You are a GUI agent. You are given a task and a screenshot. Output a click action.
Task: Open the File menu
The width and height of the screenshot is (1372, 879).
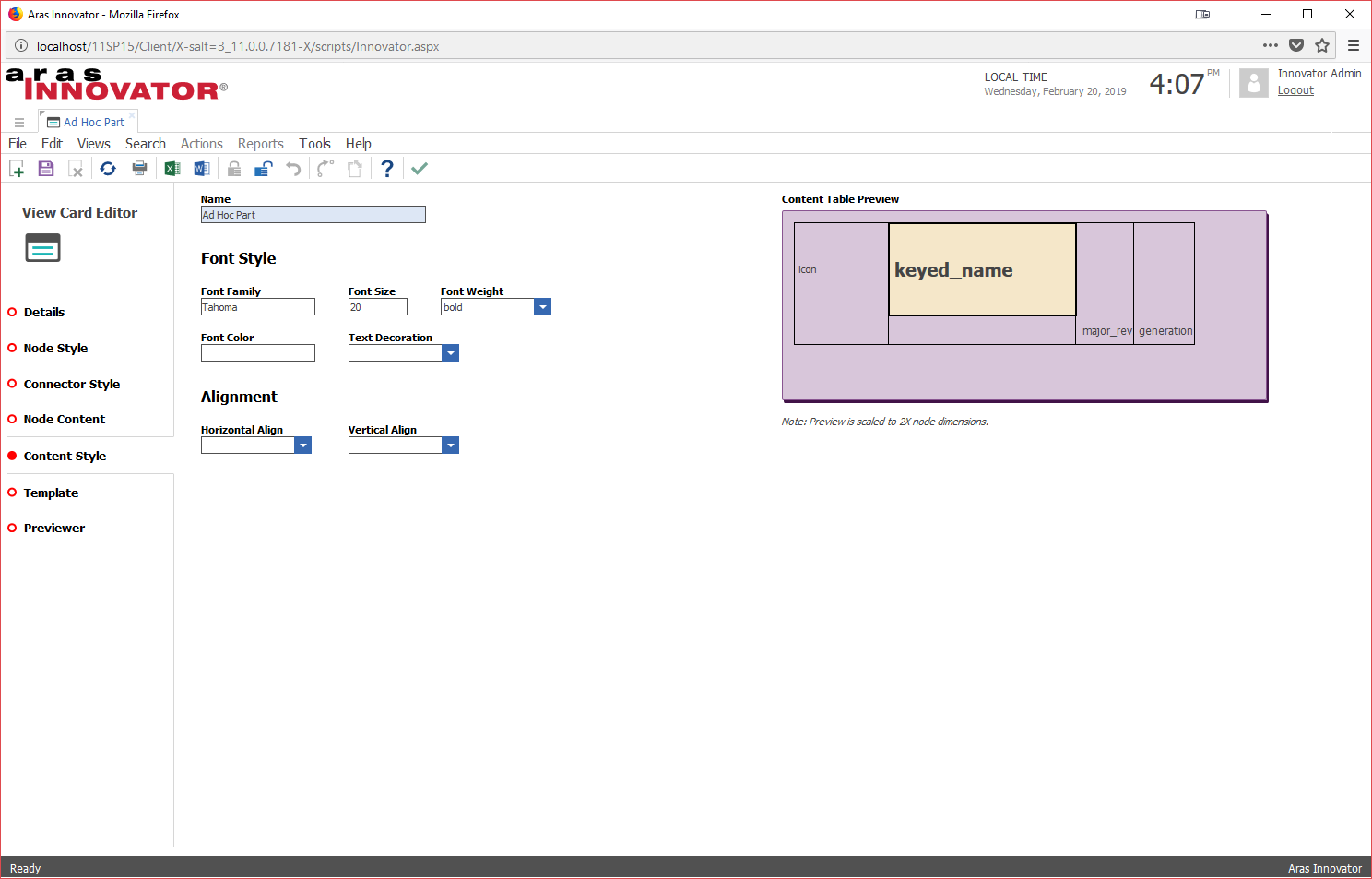(18, 144)
